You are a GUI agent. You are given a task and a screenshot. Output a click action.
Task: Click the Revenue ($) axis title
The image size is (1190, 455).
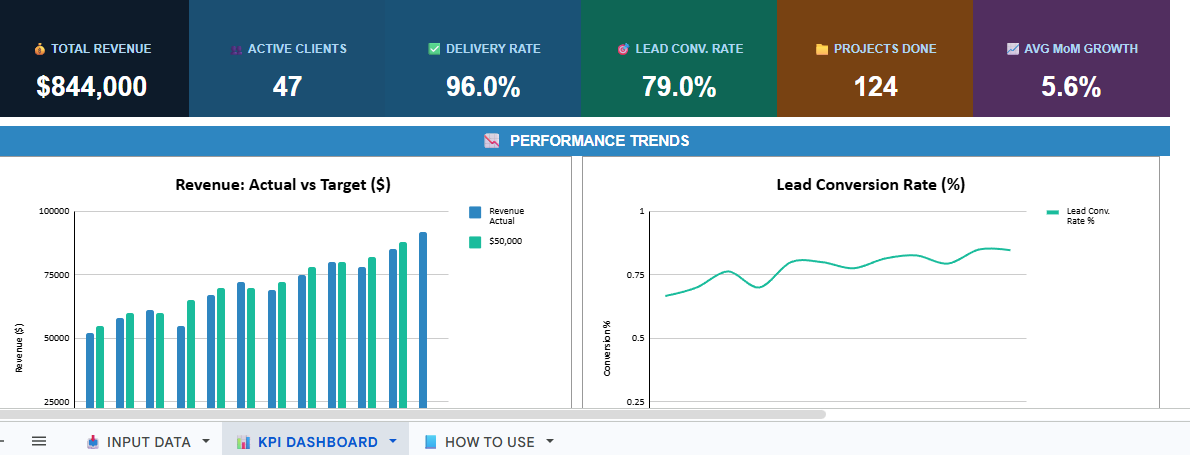[20, 347]
